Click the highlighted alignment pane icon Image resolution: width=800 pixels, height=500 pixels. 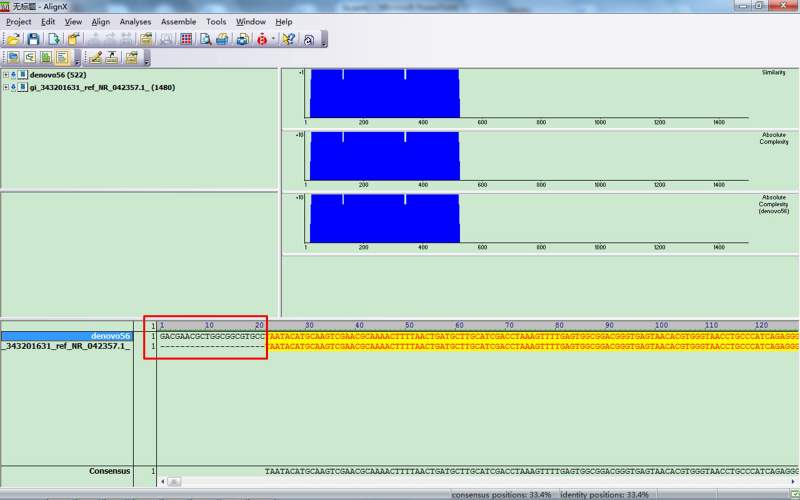[62, 58]
